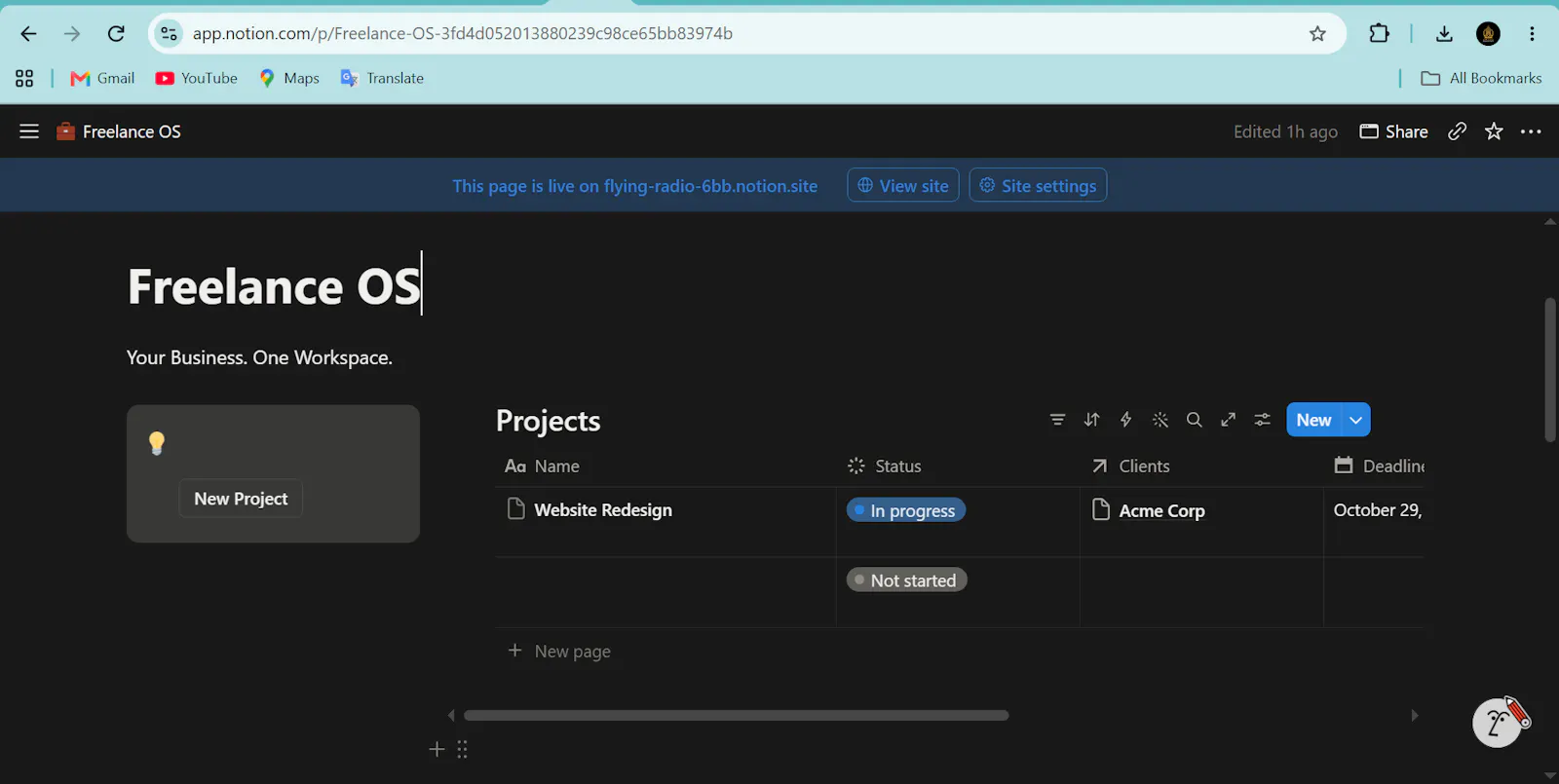Screen dimensions: 1559x784
Task: Click the tagline Your Business. One Workspace.
Action: coord(259,357)
